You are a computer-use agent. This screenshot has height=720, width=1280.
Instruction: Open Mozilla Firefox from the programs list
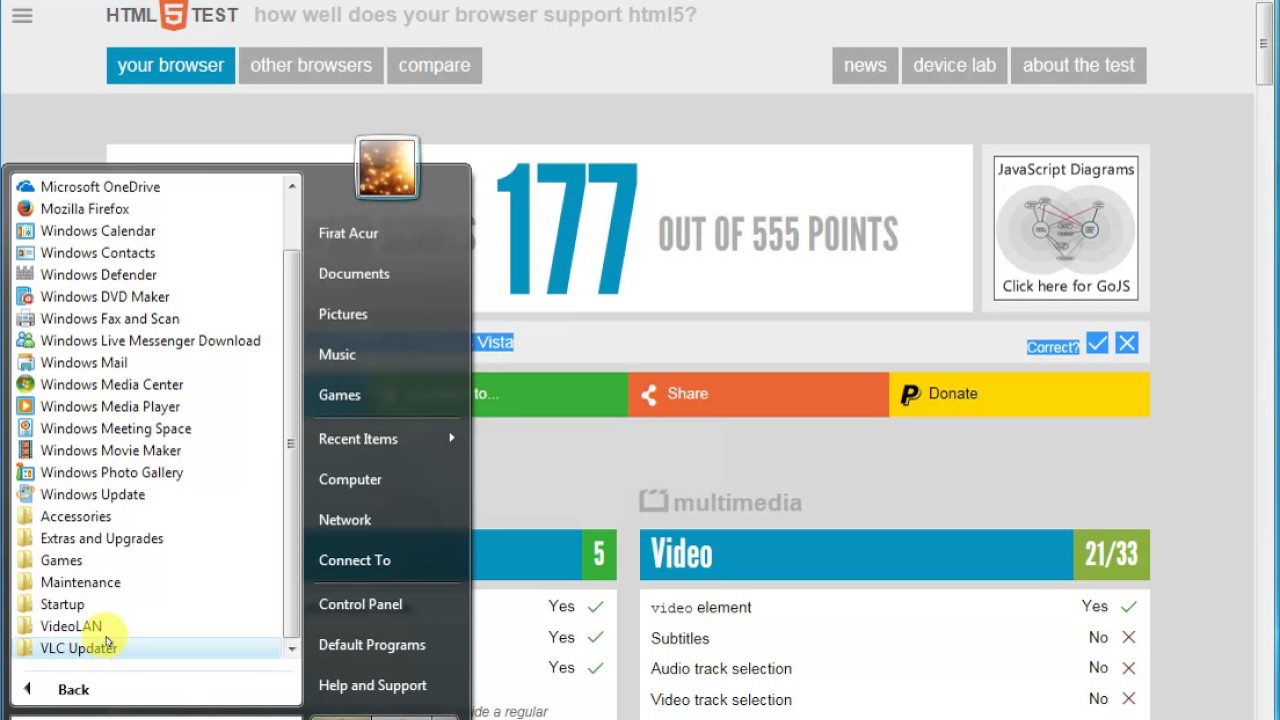click(86, 209)
